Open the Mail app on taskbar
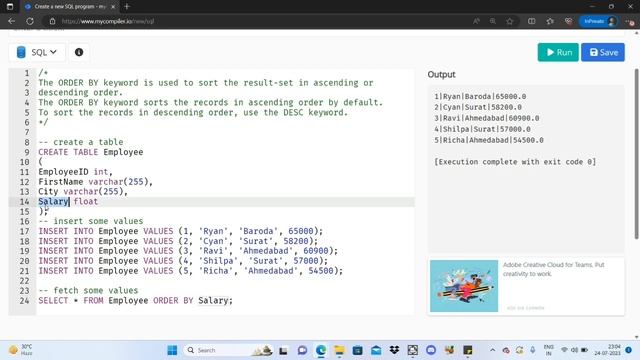The width and height of the screenshot is (640, 360). click(x=376, y=350)
